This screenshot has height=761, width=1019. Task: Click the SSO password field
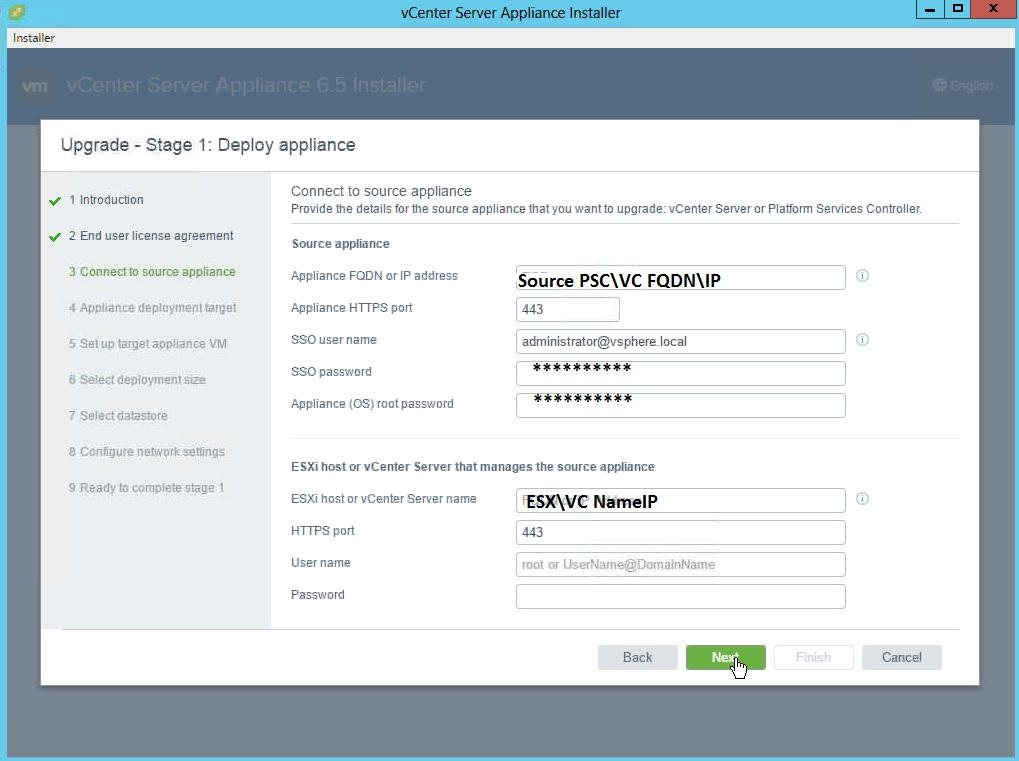(680, 373)
